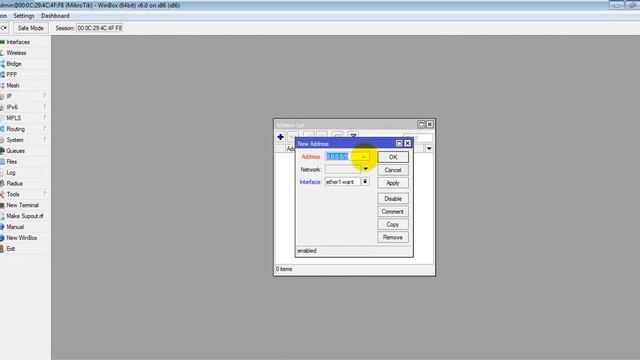Screen dimensions: 640x360
Task: Click the Disable button
Action: [393, 199]
